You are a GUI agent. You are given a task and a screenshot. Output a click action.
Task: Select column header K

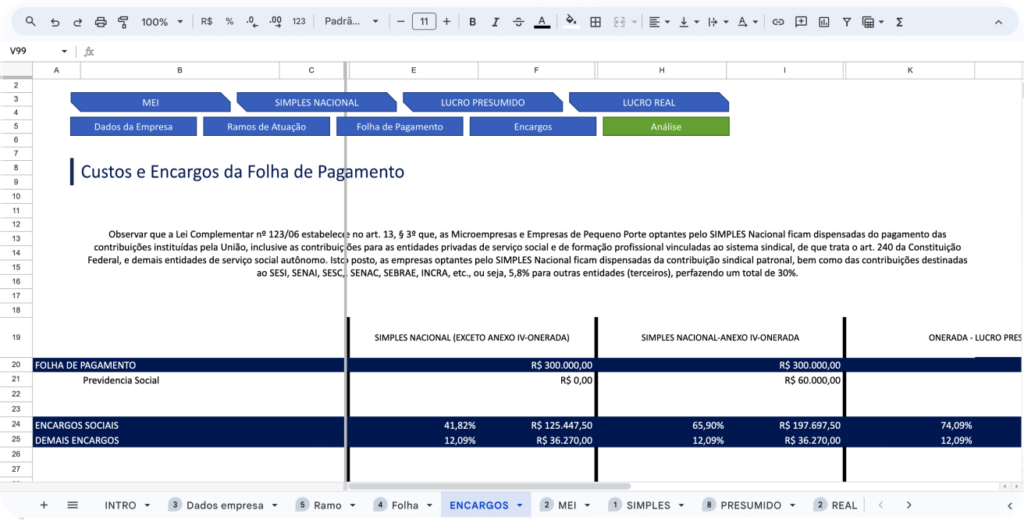coord(910,70)
